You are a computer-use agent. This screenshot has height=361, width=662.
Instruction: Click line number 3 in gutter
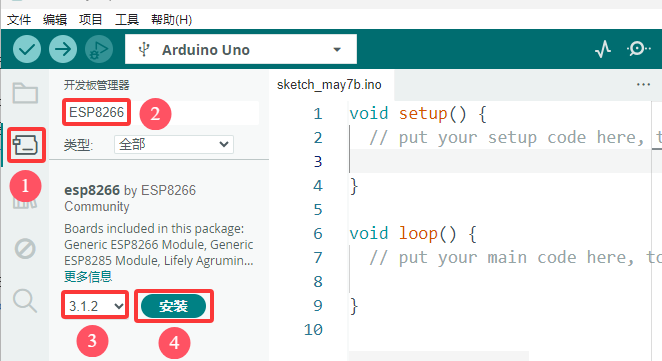pyautogui.click(x=318, y=161)
